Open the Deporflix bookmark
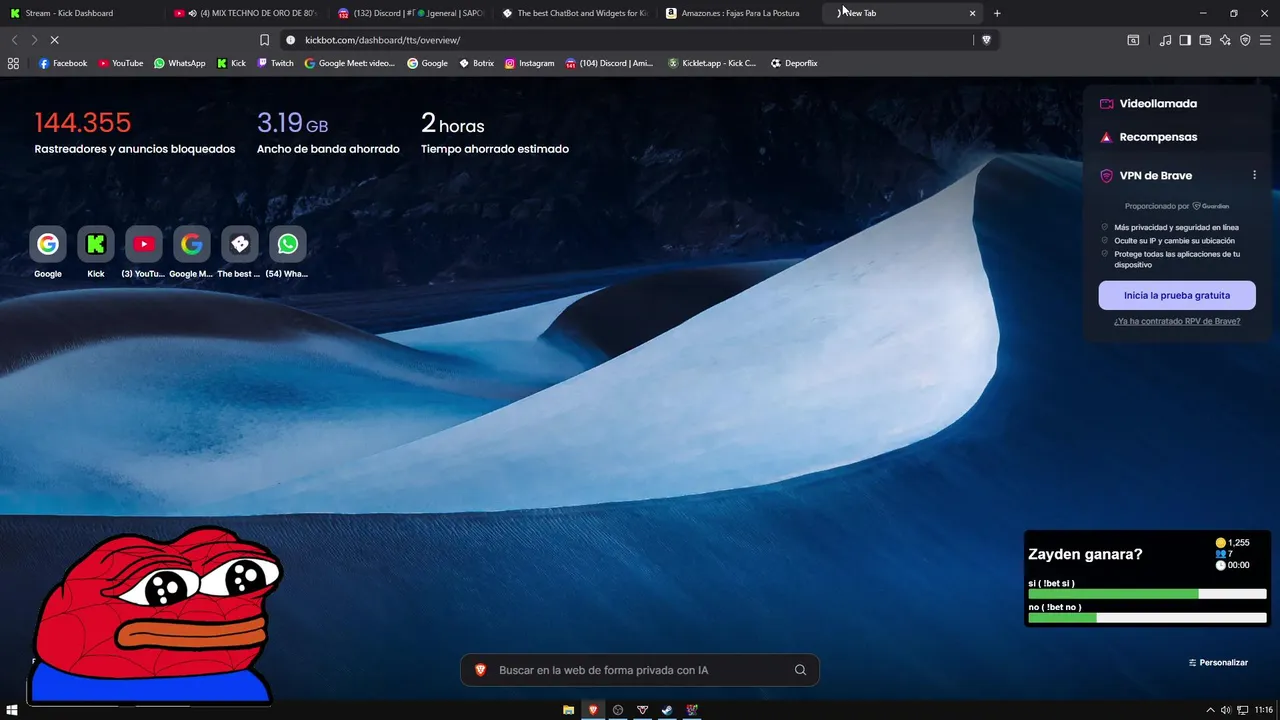The image size is (1280, 720). point(794,63)
